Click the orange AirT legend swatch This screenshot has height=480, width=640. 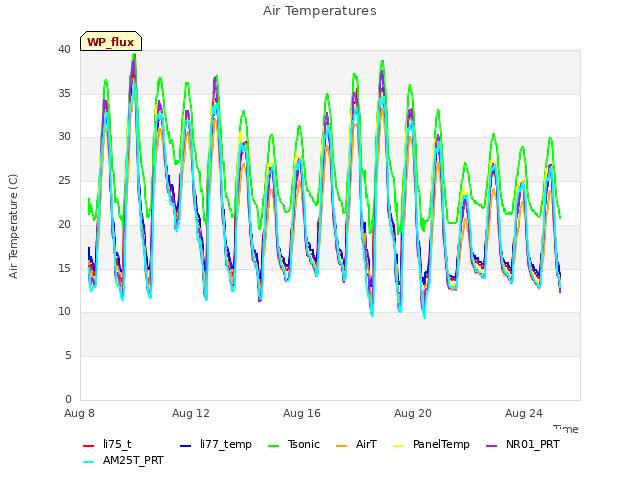pyautogui.click(x=341, y=446)
